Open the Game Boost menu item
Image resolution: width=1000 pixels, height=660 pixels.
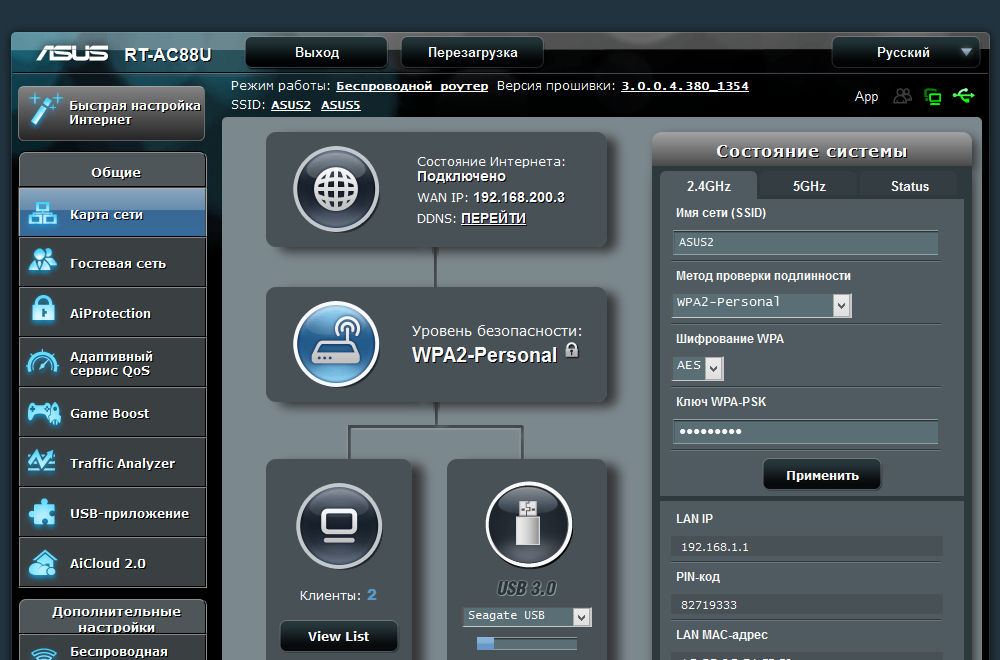[112, 412]
